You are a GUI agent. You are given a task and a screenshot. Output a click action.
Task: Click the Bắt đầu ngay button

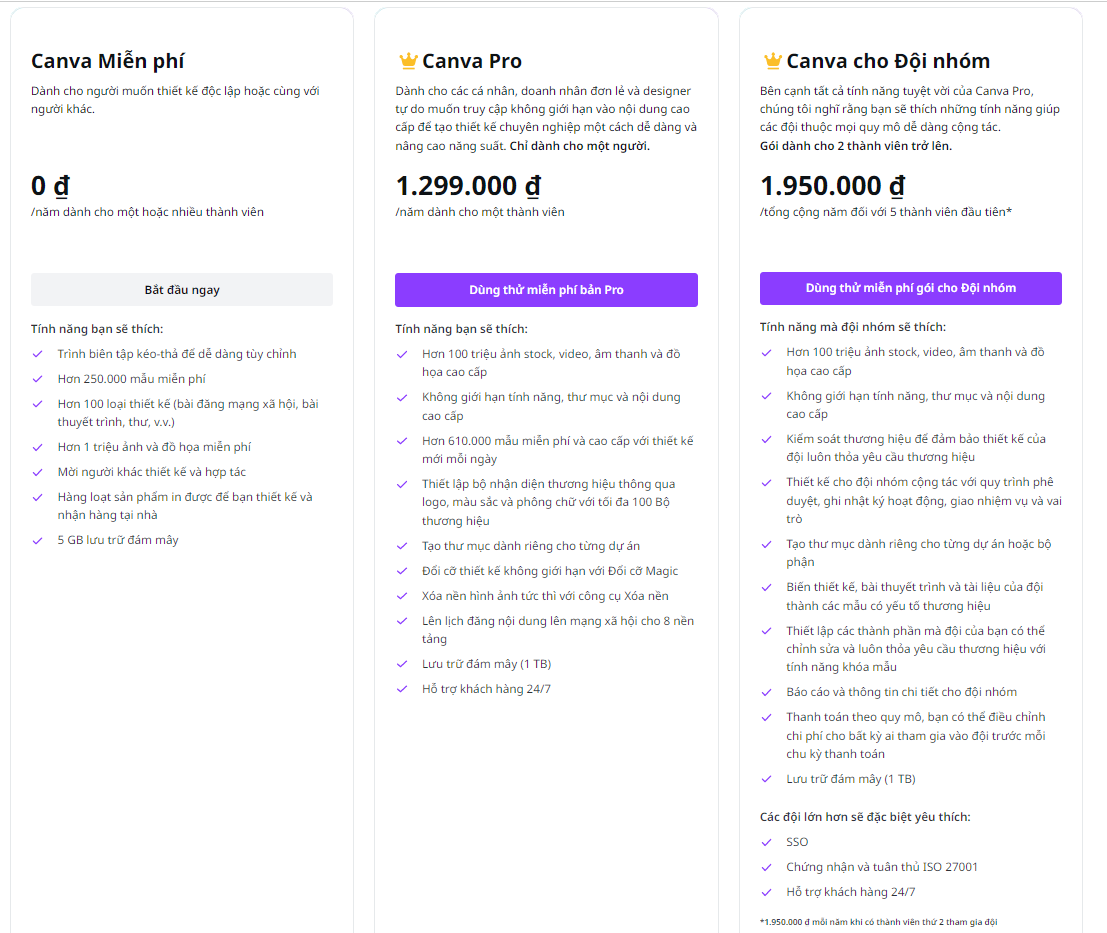pyautogui.click(x=182, y=290)
